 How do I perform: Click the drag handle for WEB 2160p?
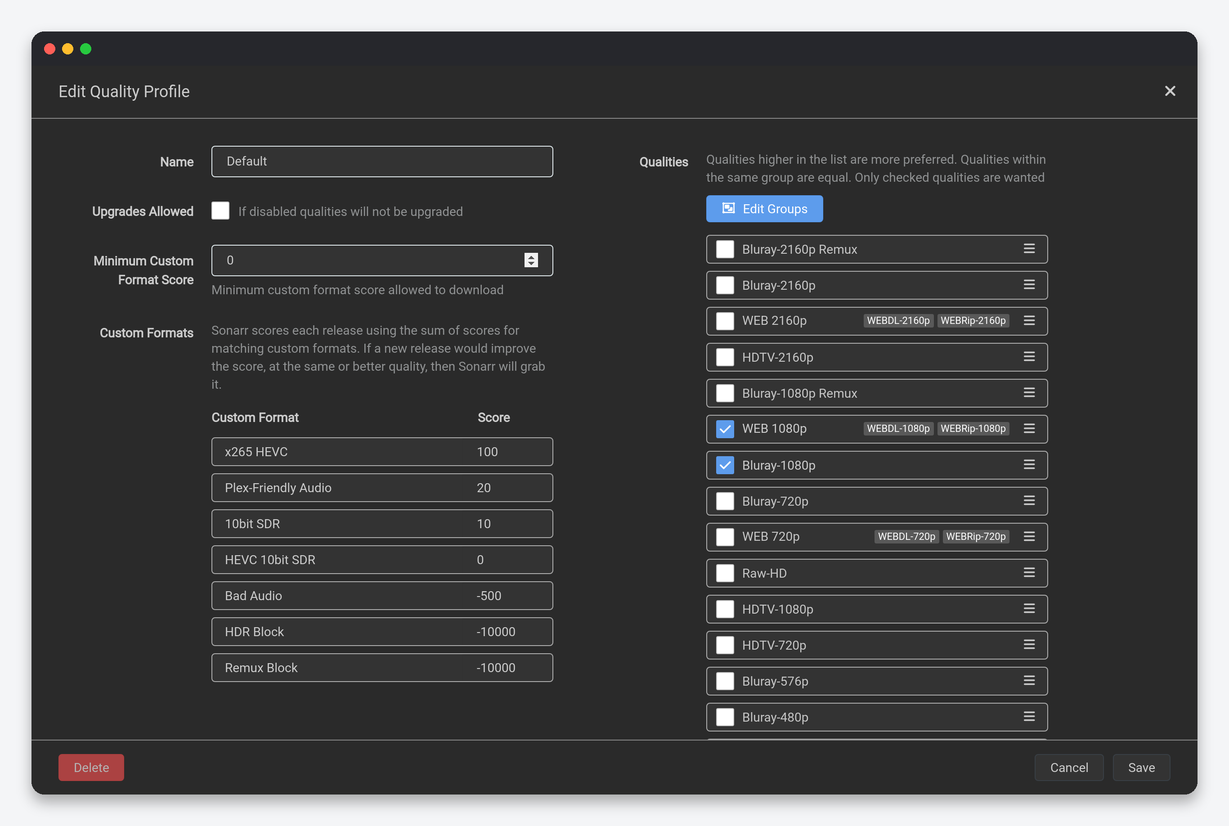(x=1029, y=321)
